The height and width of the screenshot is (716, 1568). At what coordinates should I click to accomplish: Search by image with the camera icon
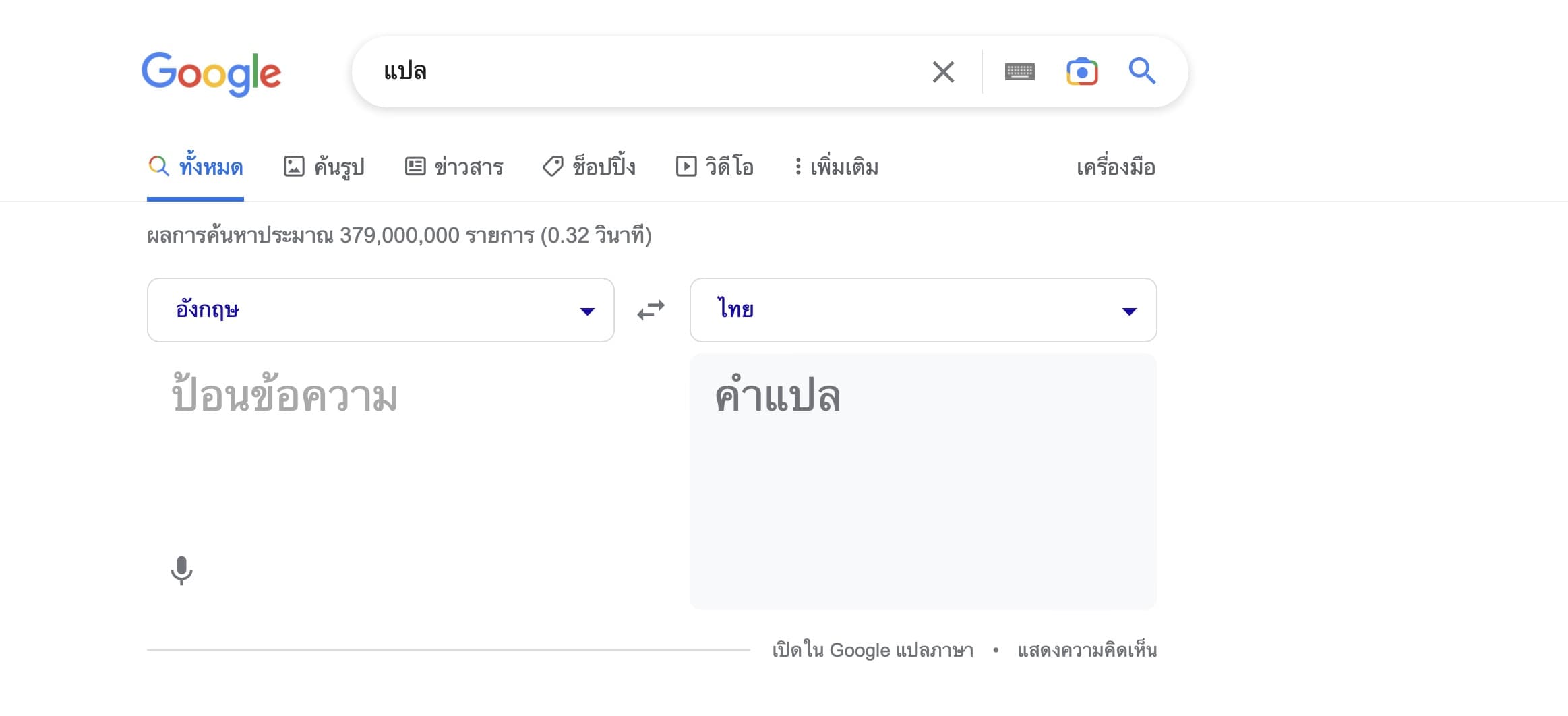[x=1082, y=71]
